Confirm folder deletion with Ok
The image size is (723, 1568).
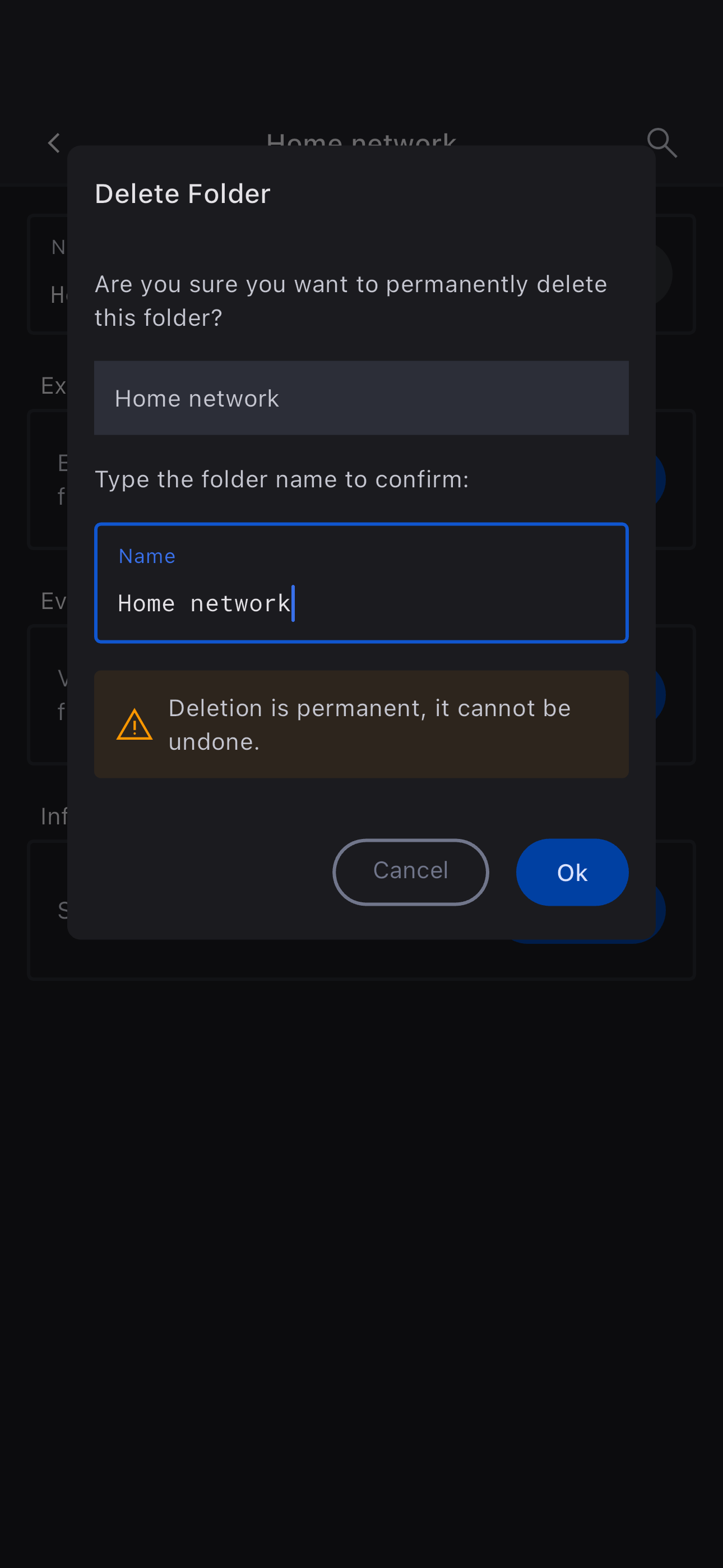572,872
